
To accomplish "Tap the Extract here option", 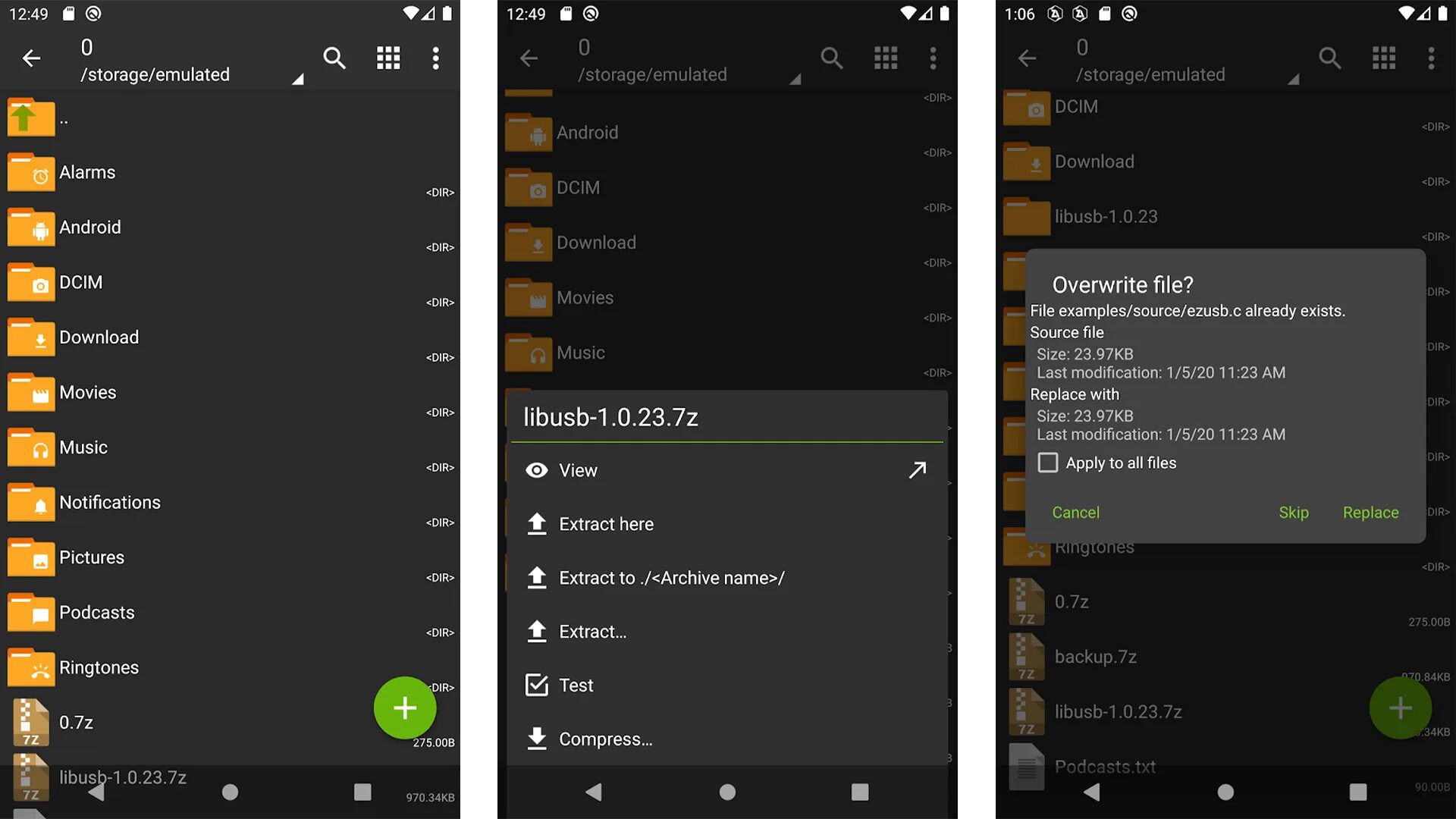I will pyautogui.click(x=605, y=524).
